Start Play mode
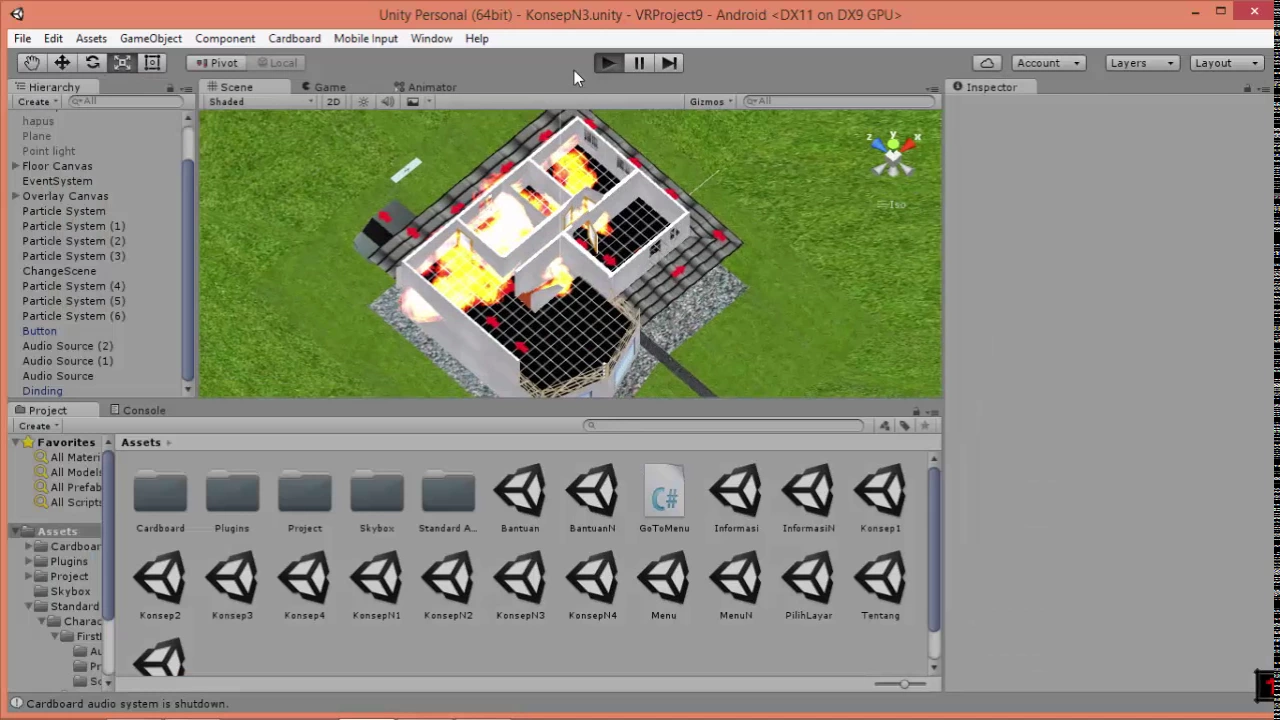 point(608,63)
